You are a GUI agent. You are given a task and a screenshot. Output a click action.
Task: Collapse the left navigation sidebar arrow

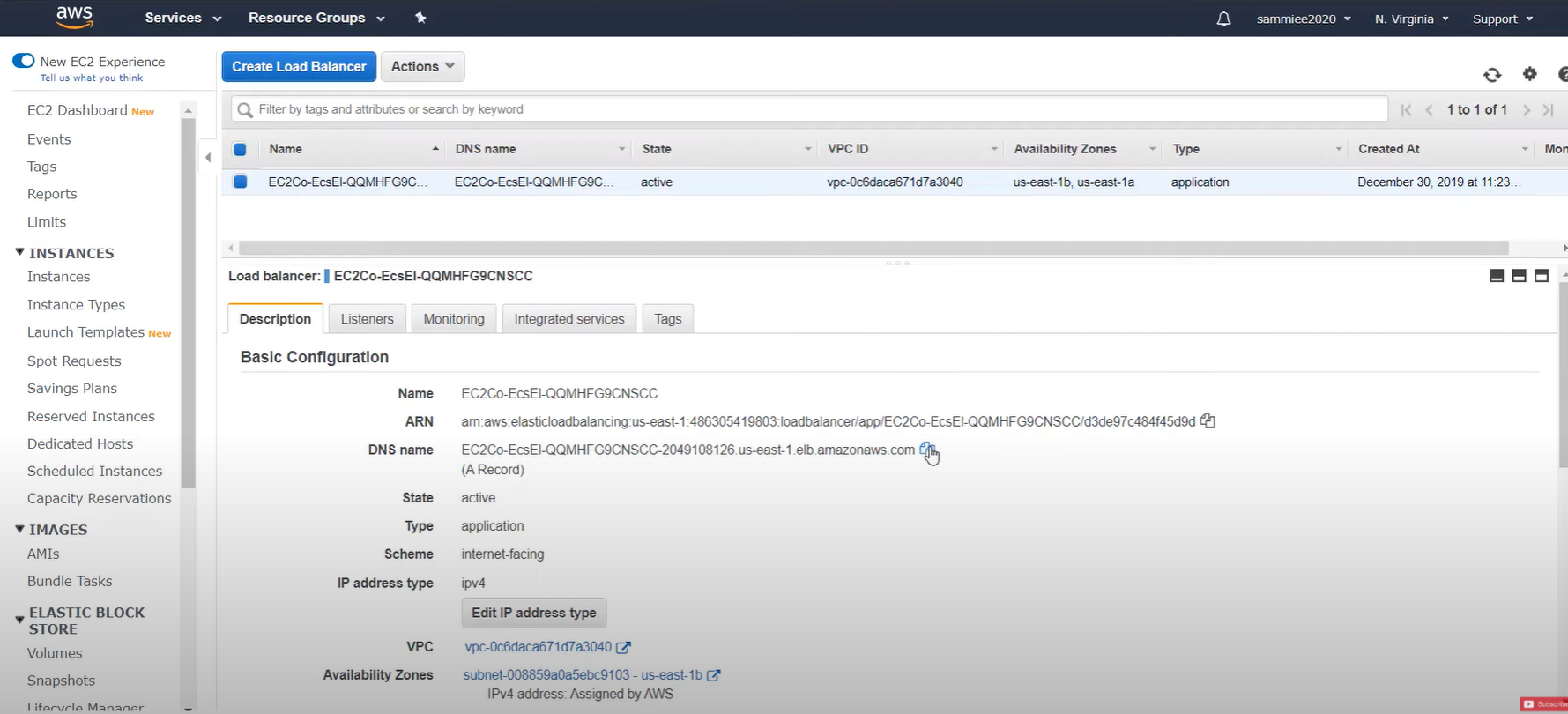(x=208, y=158)
